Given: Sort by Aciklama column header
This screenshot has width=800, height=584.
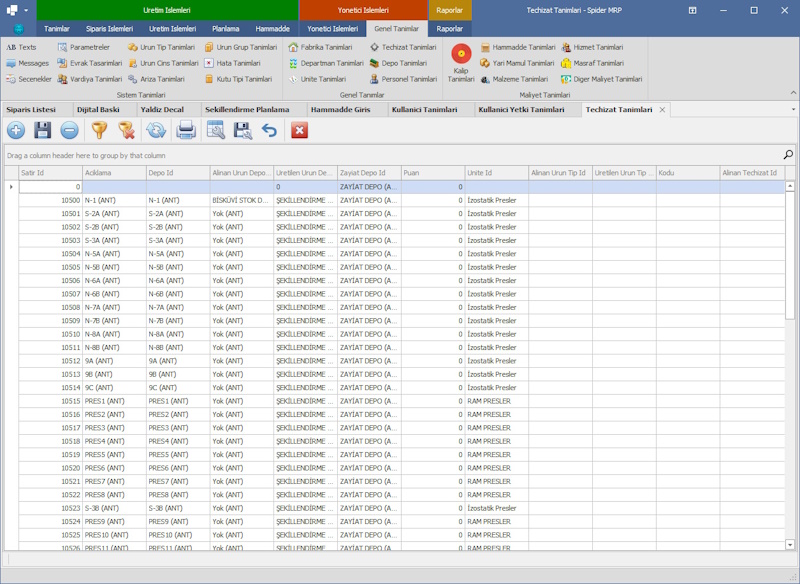Looking at the screenshot, I should click(114, 173).
